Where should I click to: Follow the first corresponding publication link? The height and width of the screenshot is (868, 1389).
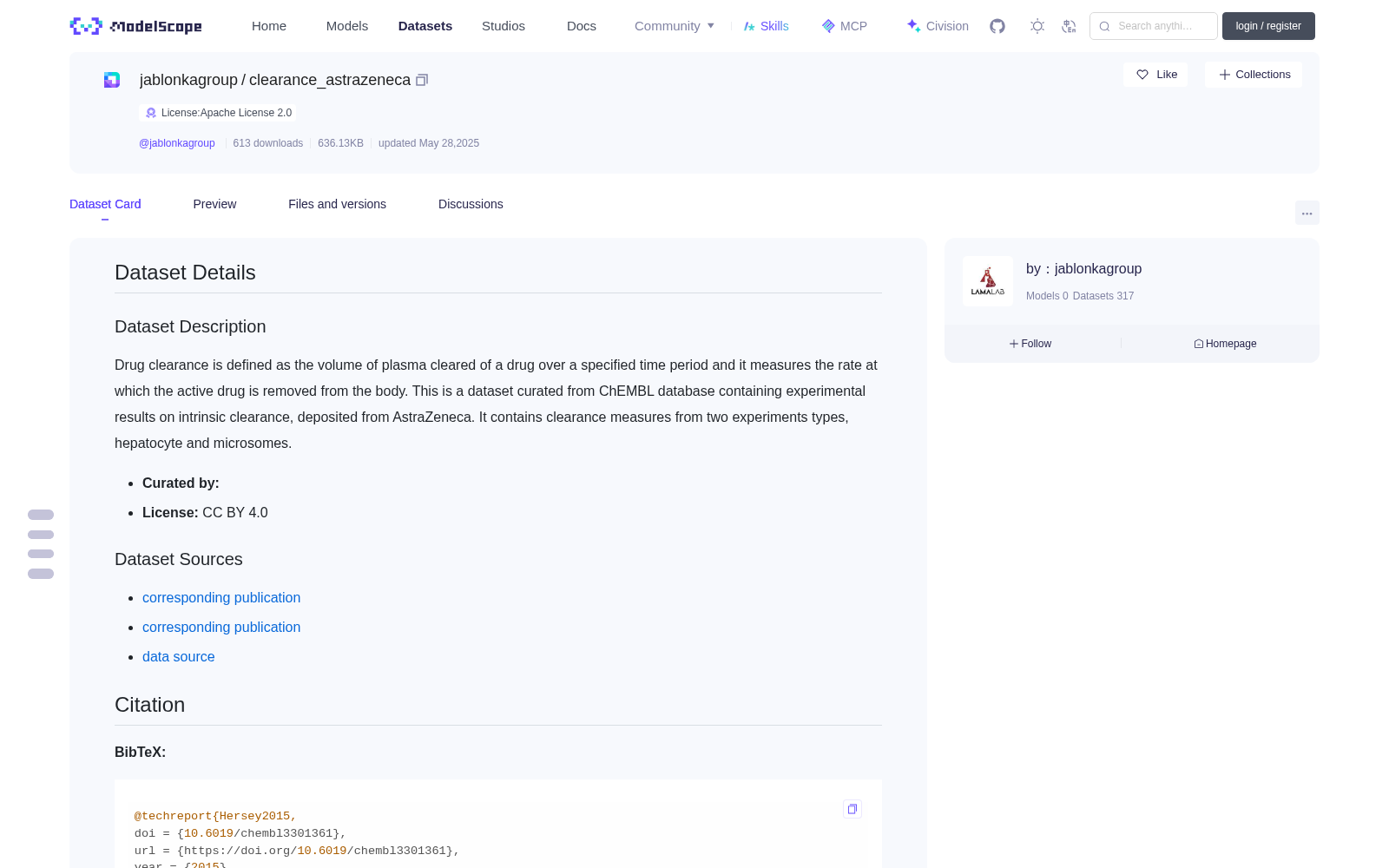click(221, 597)
